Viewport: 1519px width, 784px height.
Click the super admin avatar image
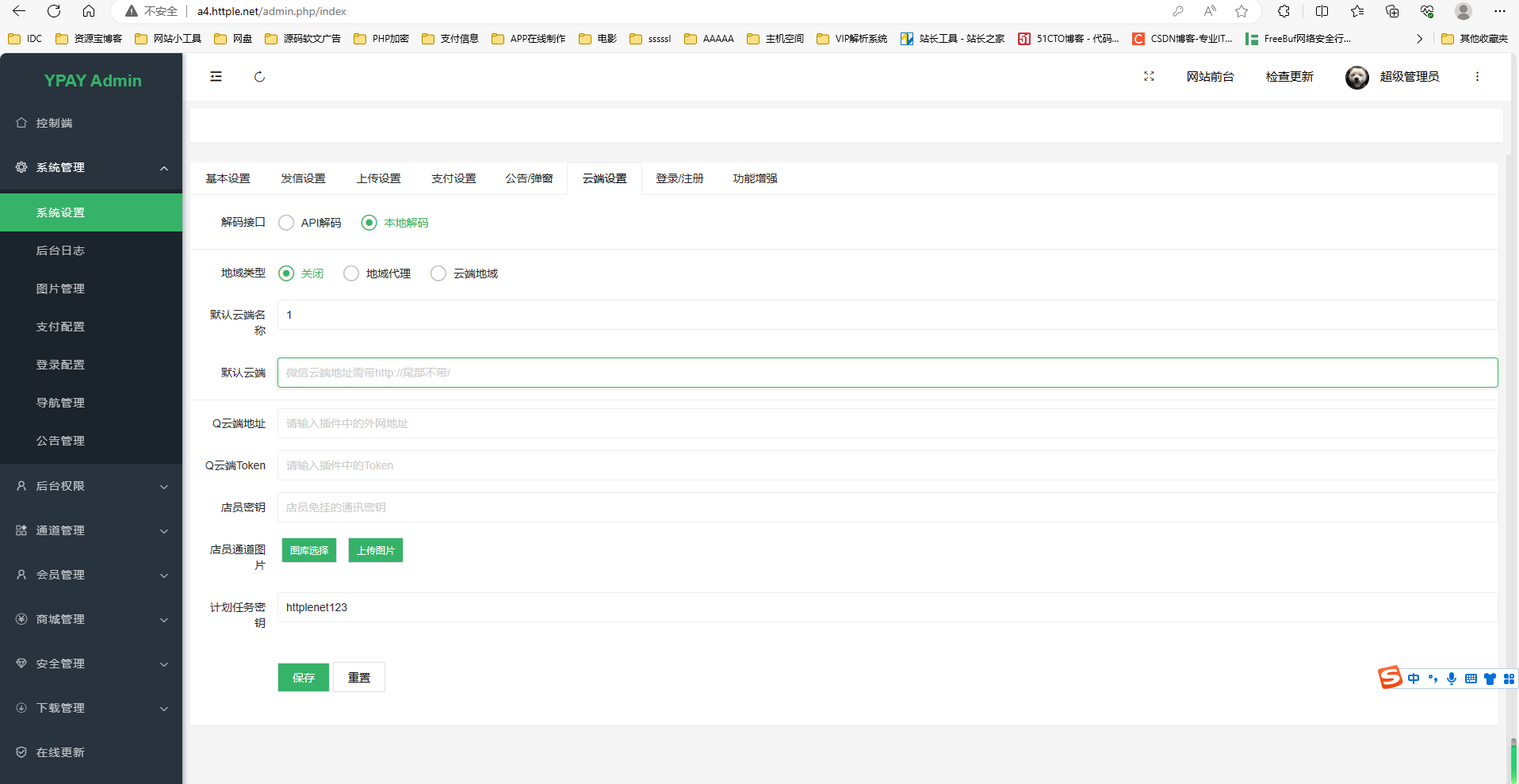coord(1356,77)
